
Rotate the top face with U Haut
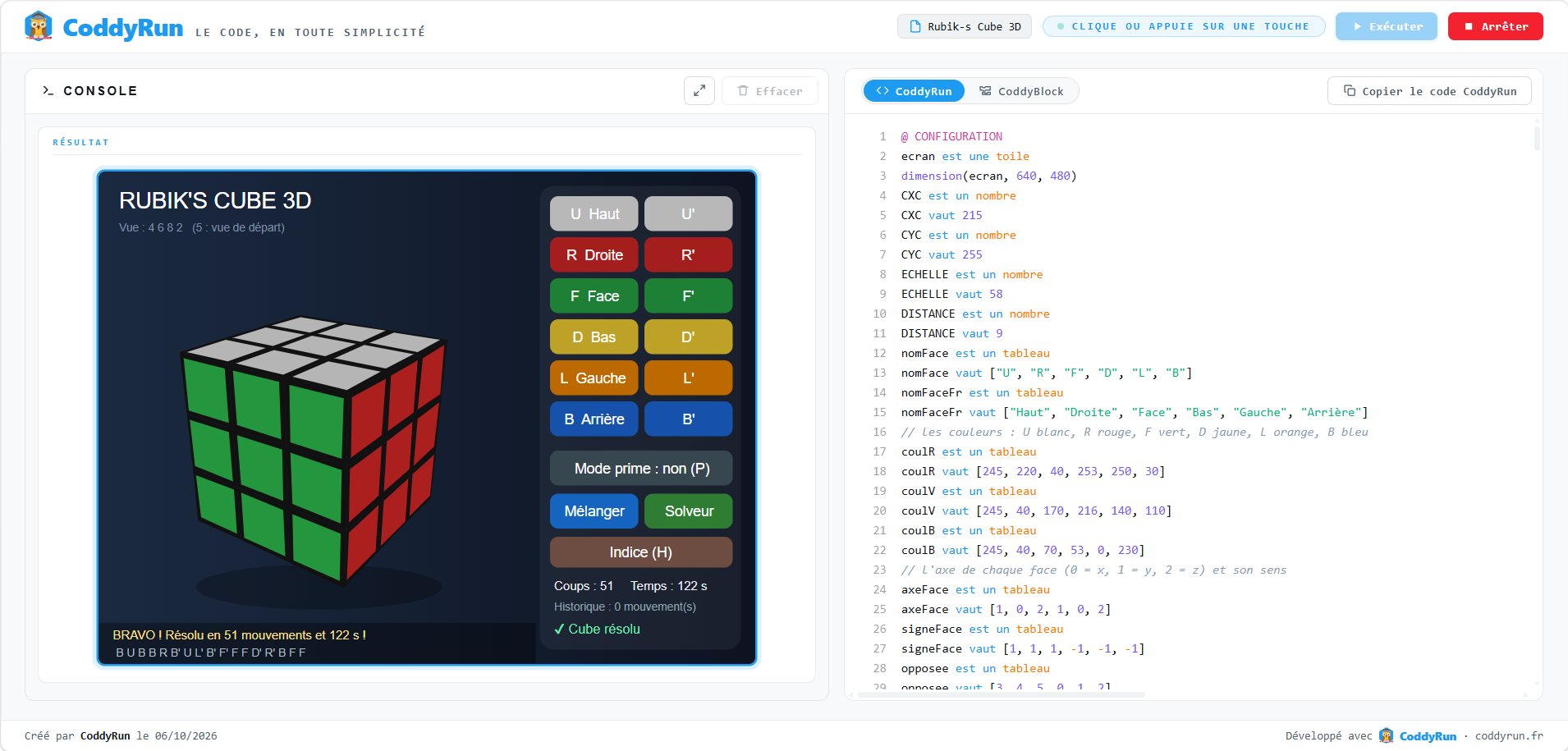594,213
